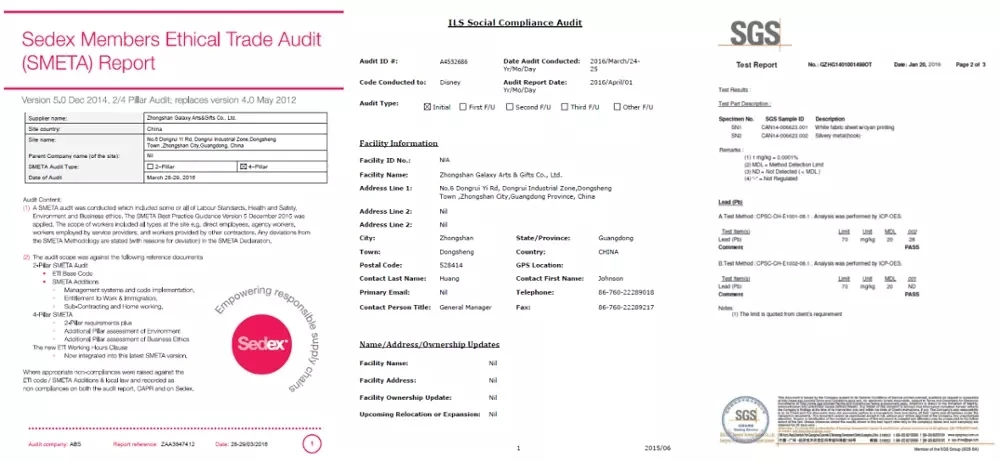Click the Date of Audit value March 28-29

171,177
